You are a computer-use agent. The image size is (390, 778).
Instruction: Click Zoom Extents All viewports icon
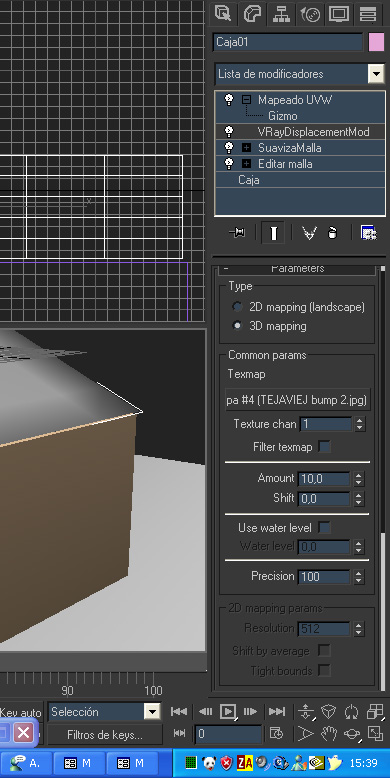pos(375,713)
